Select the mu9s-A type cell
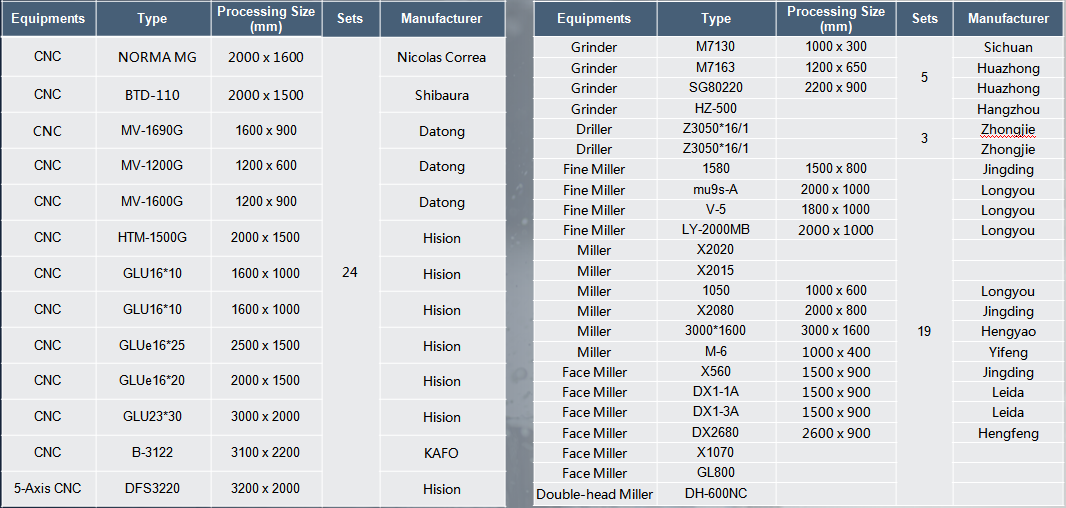The height and width of the screenshot is (508, 1066). pos(716,190)
